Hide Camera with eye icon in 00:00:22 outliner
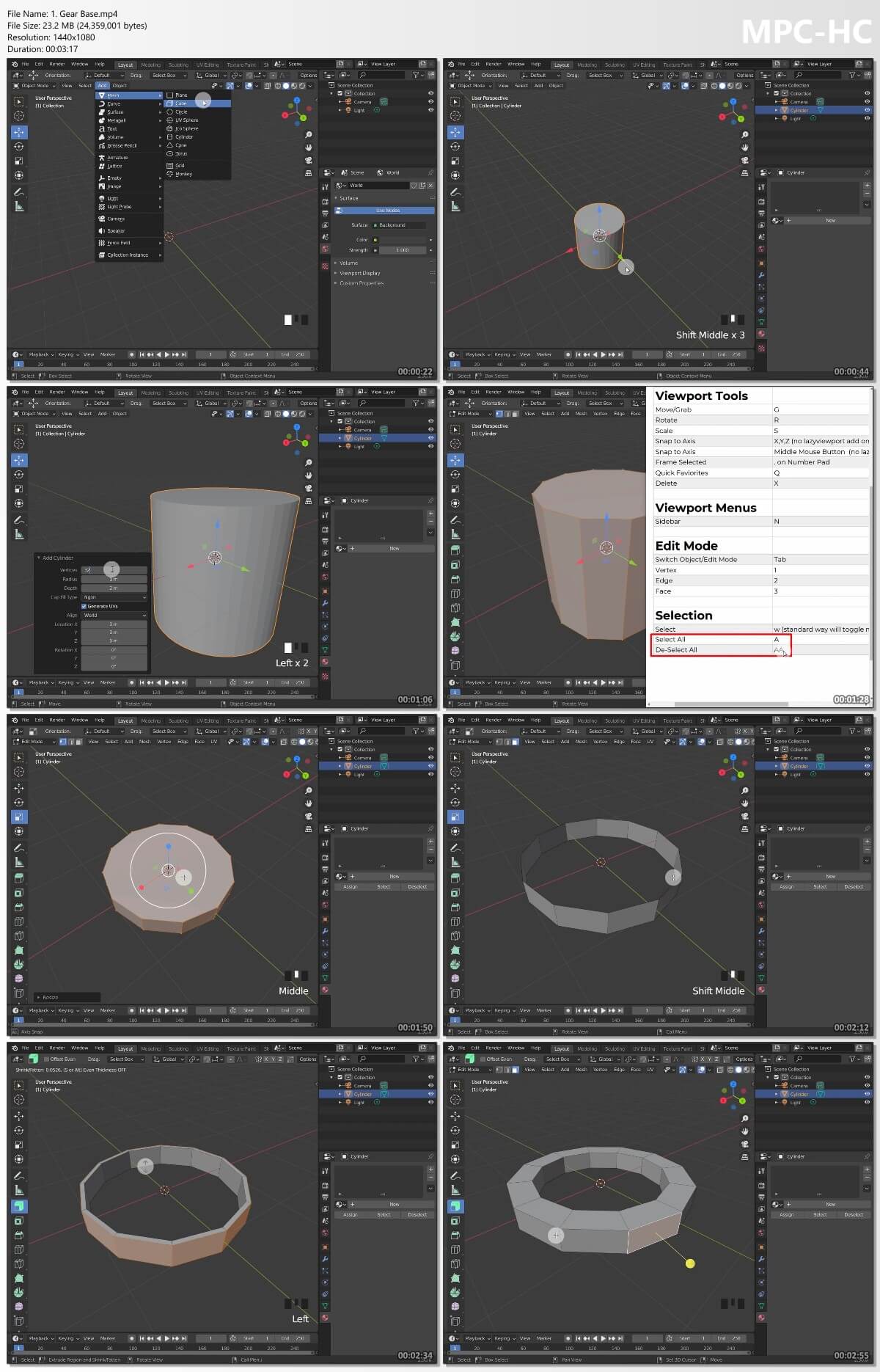Screen dimensions: 880x1372 (x=430, y=101)
